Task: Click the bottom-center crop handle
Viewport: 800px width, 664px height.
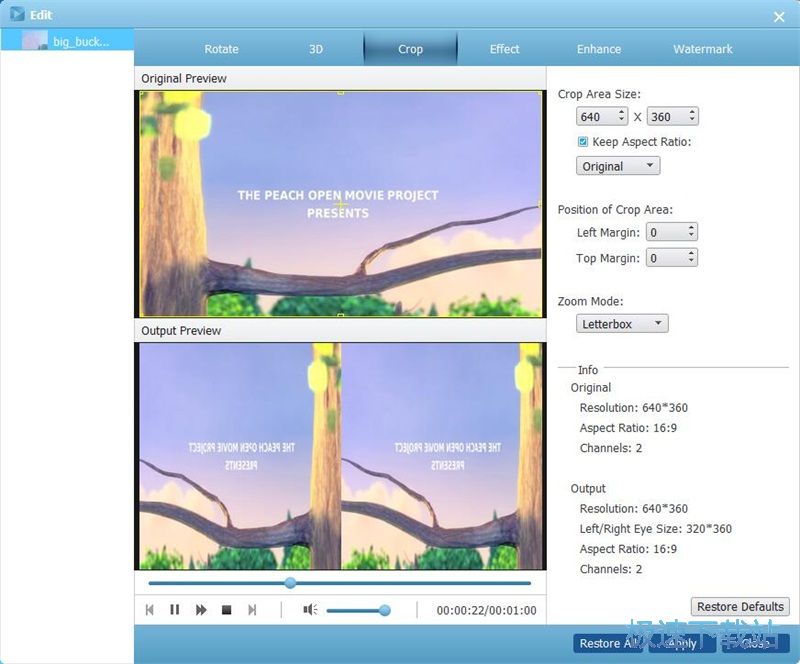Action: coord(340,315)
